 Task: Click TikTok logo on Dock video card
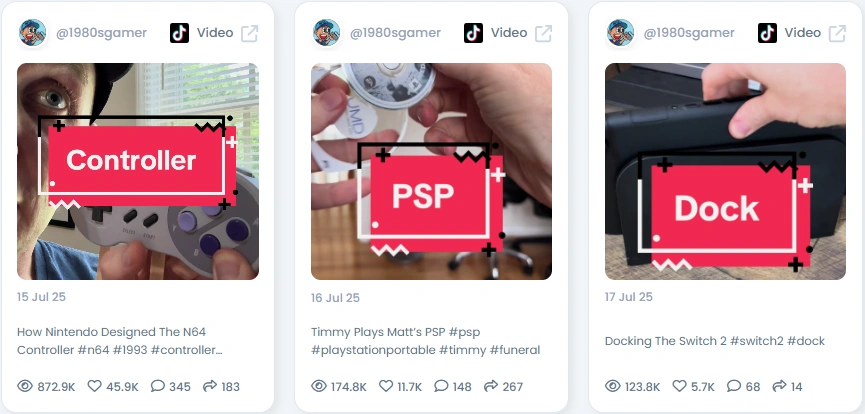coord(767,33)
